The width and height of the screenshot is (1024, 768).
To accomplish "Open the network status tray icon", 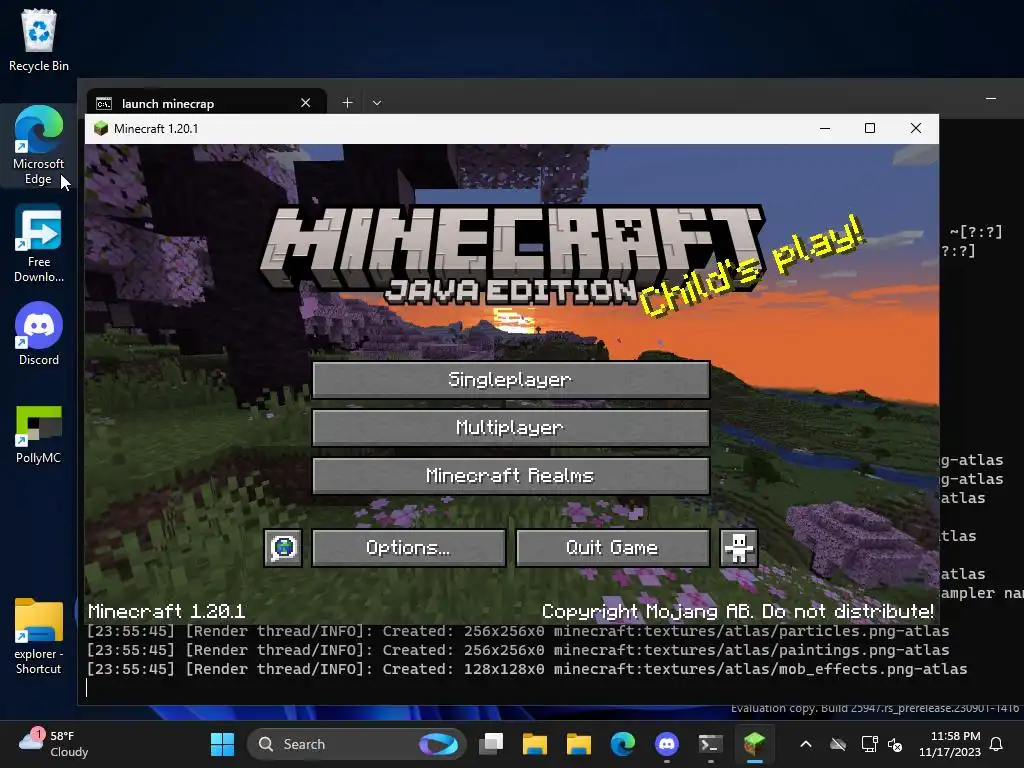I will 869,744.
